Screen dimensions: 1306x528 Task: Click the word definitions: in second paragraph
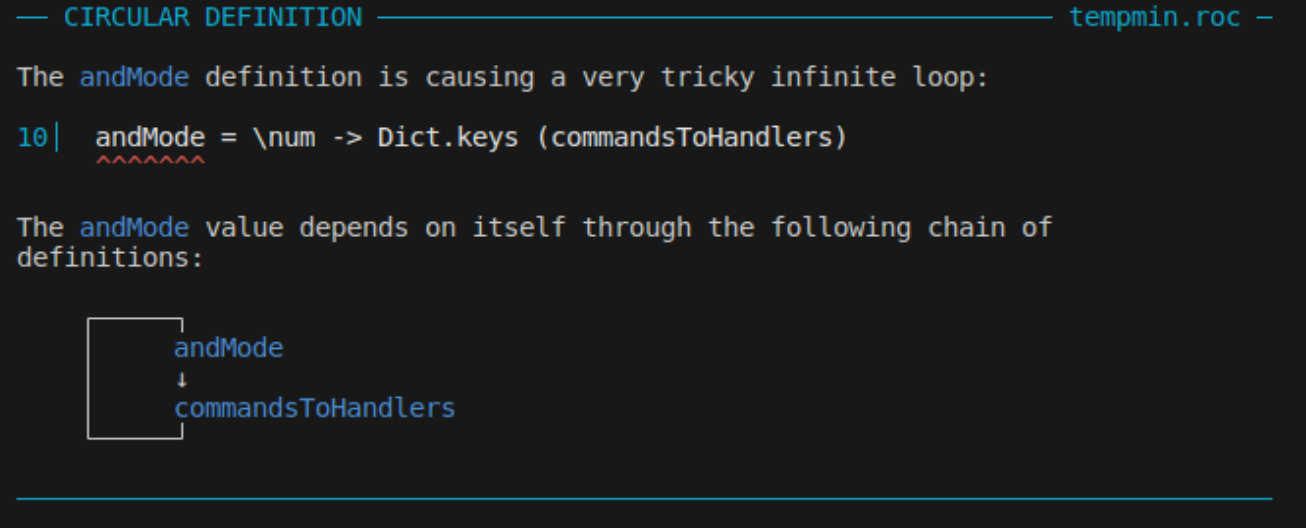tap(110, 258)
